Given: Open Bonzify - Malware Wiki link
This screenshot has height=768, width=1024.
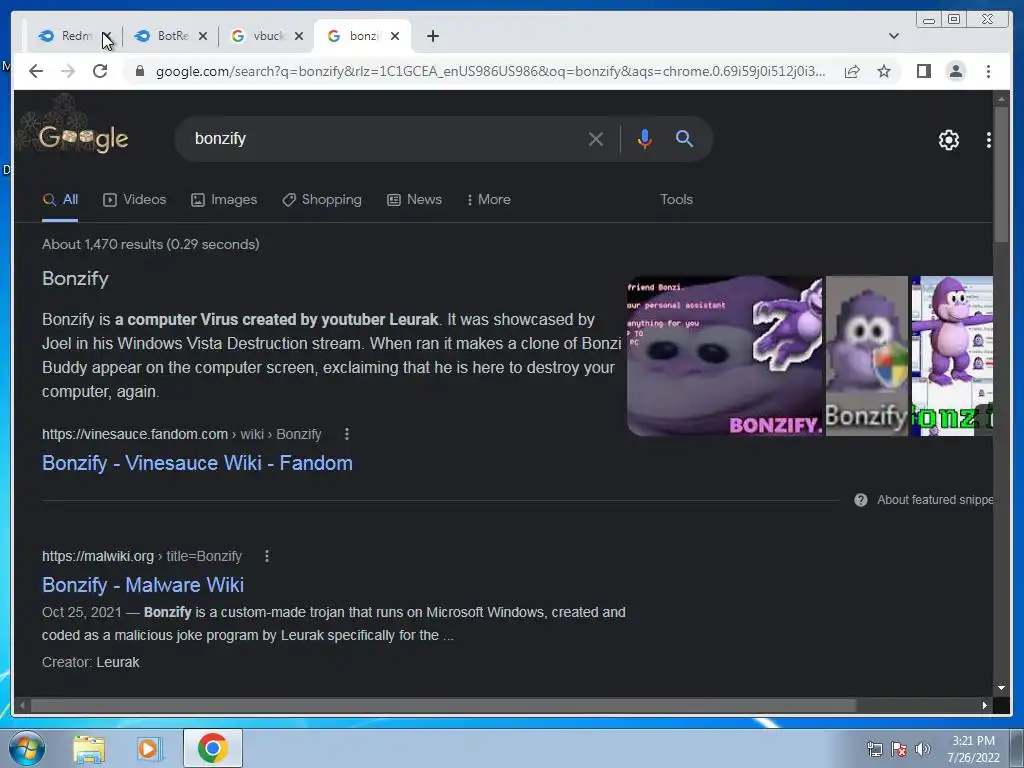Looking at the screenshot, I should pos(143,585).
